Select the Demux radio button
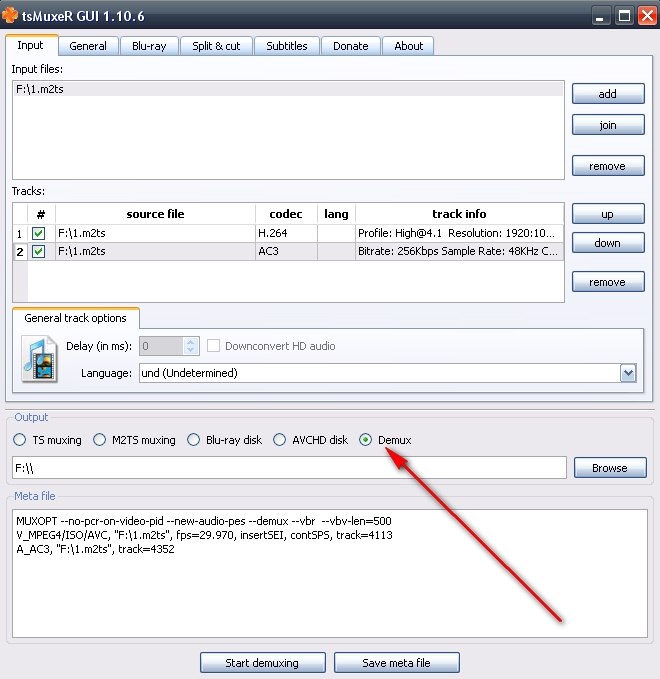 tap(366, 440)
